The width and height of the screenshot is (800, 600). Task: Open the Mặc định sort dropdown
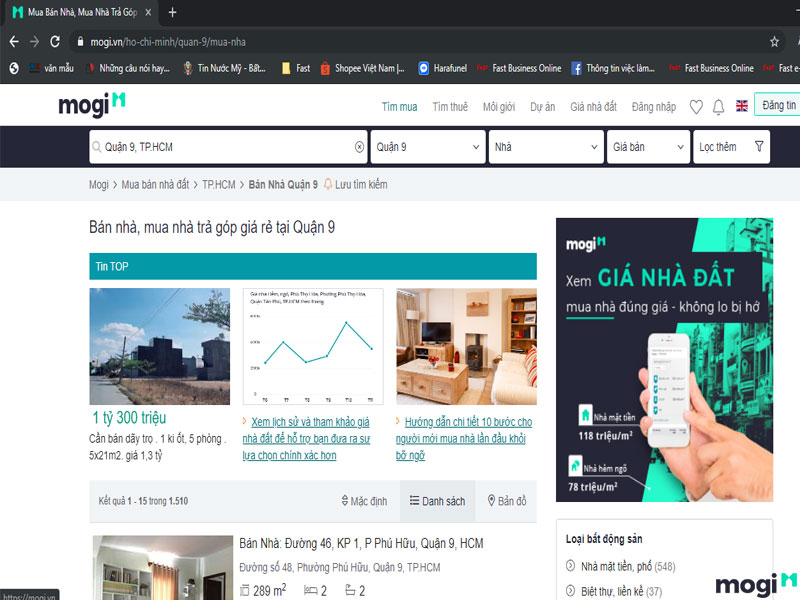[x=360, y=501]
